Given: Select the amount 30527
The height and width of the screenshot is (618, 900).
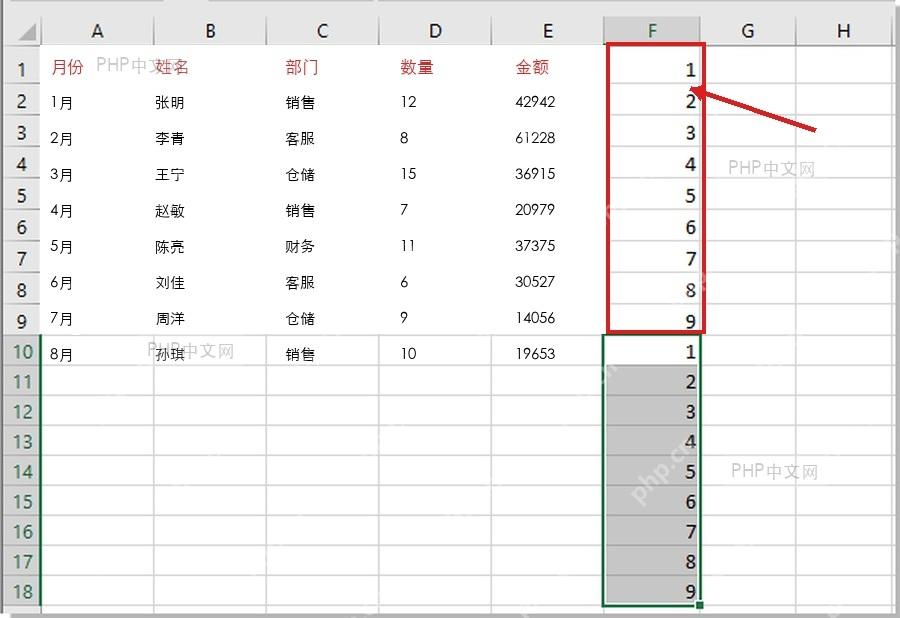Looking at the screenshot, I should click(x=535, y=282).
